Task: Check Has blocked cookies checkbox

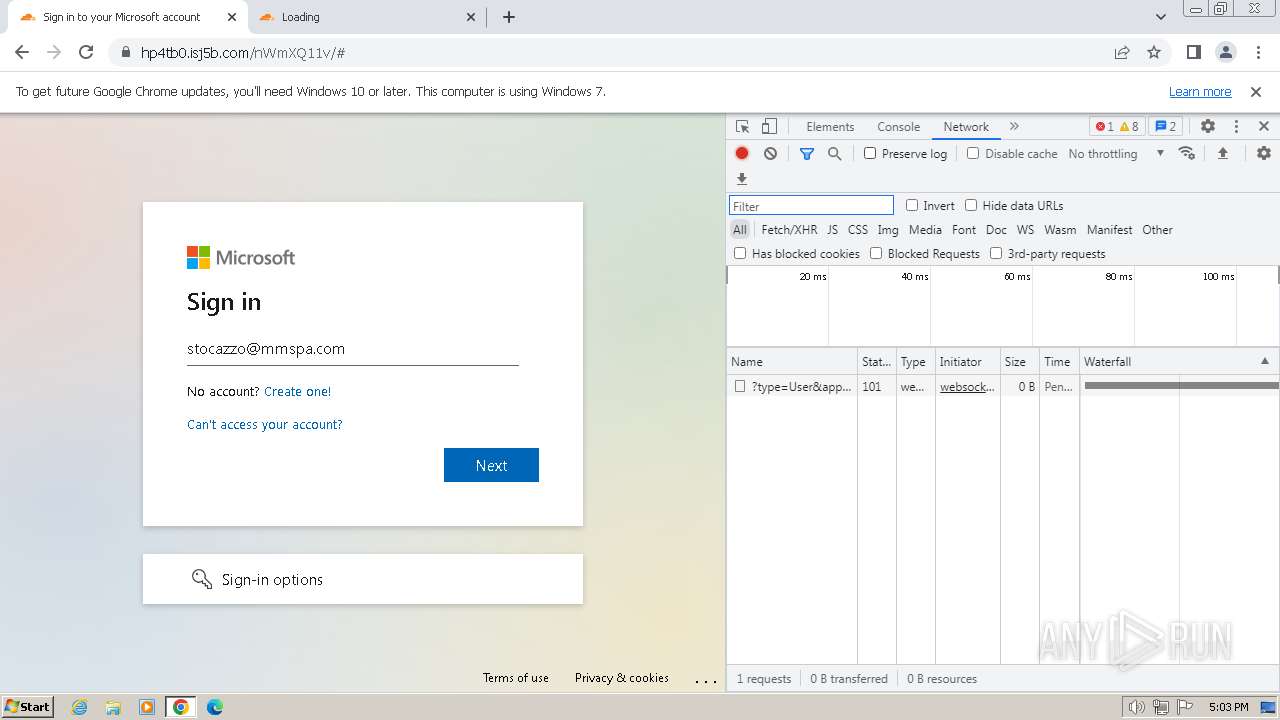Action: [740, 253]
